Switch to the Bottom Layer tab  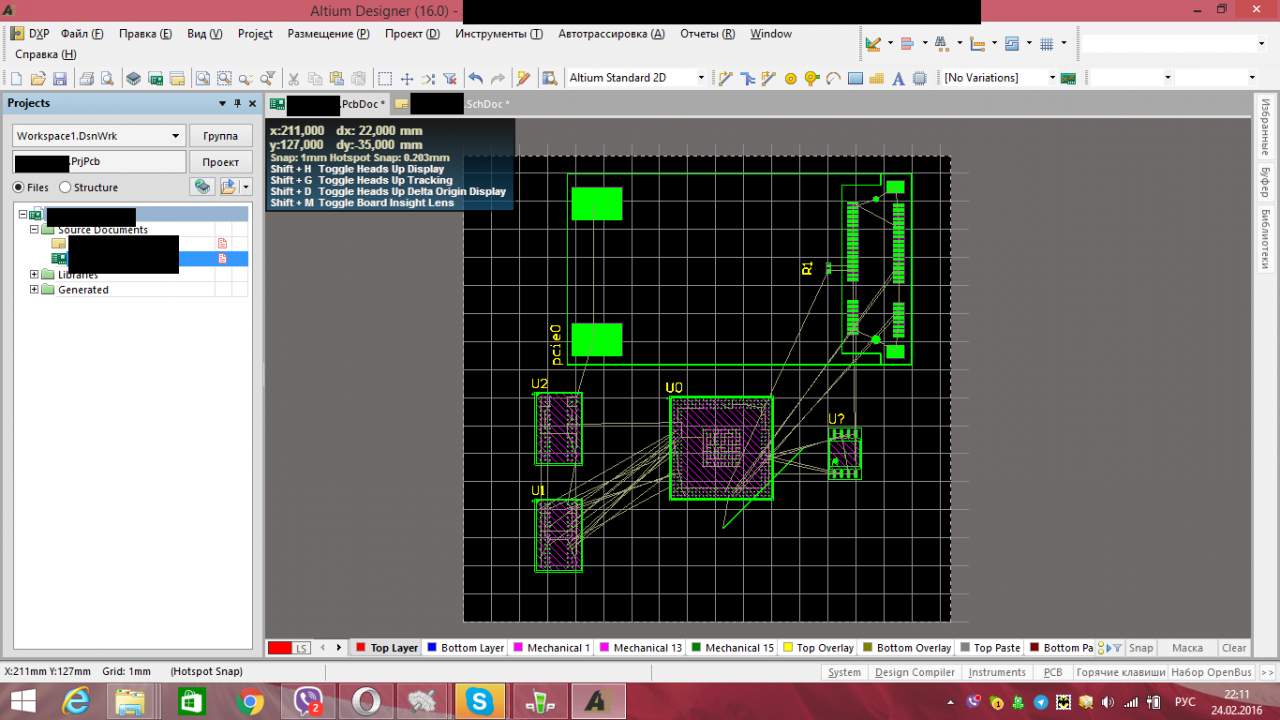465,648
